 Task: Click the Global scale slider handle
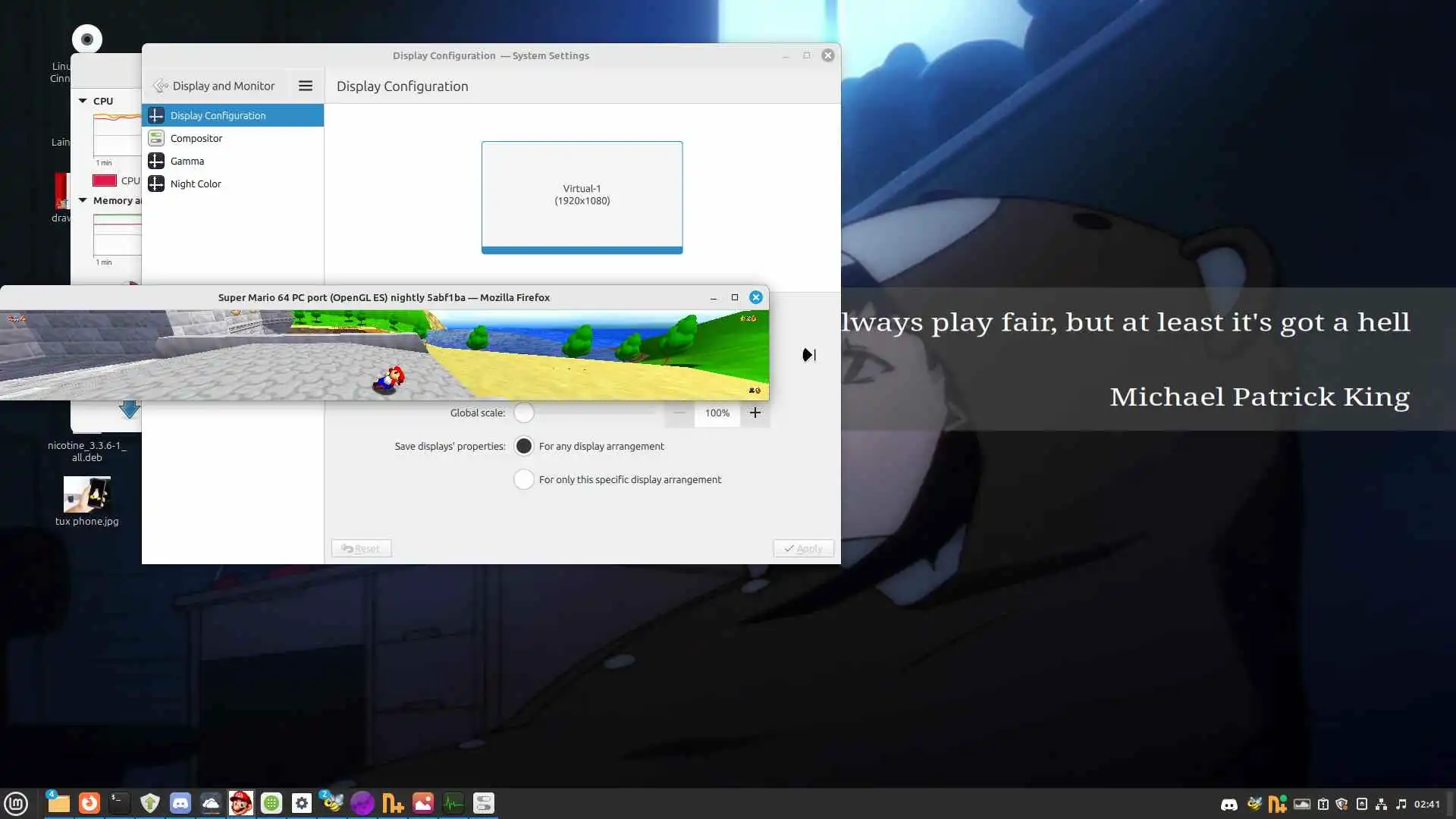point(524,413)
